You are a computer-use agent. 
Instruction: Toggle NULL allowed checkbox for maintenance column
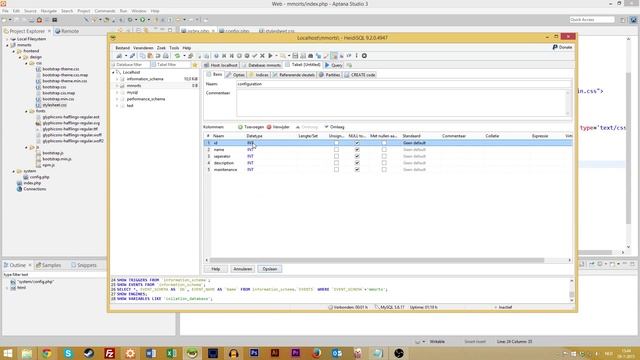tap(357, 169)
